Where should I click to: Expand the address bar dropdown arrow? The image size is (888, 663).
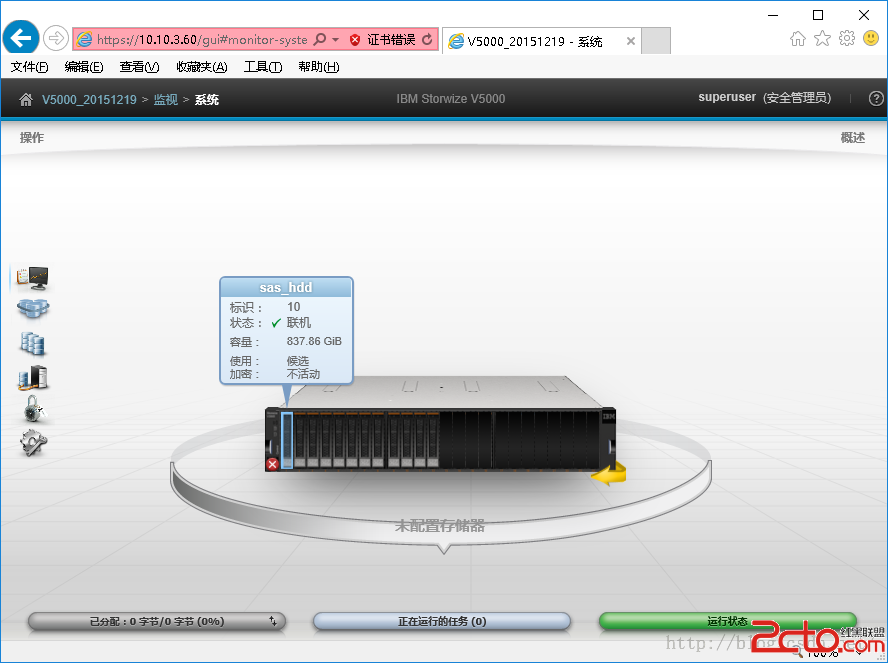tap(336, 40)
